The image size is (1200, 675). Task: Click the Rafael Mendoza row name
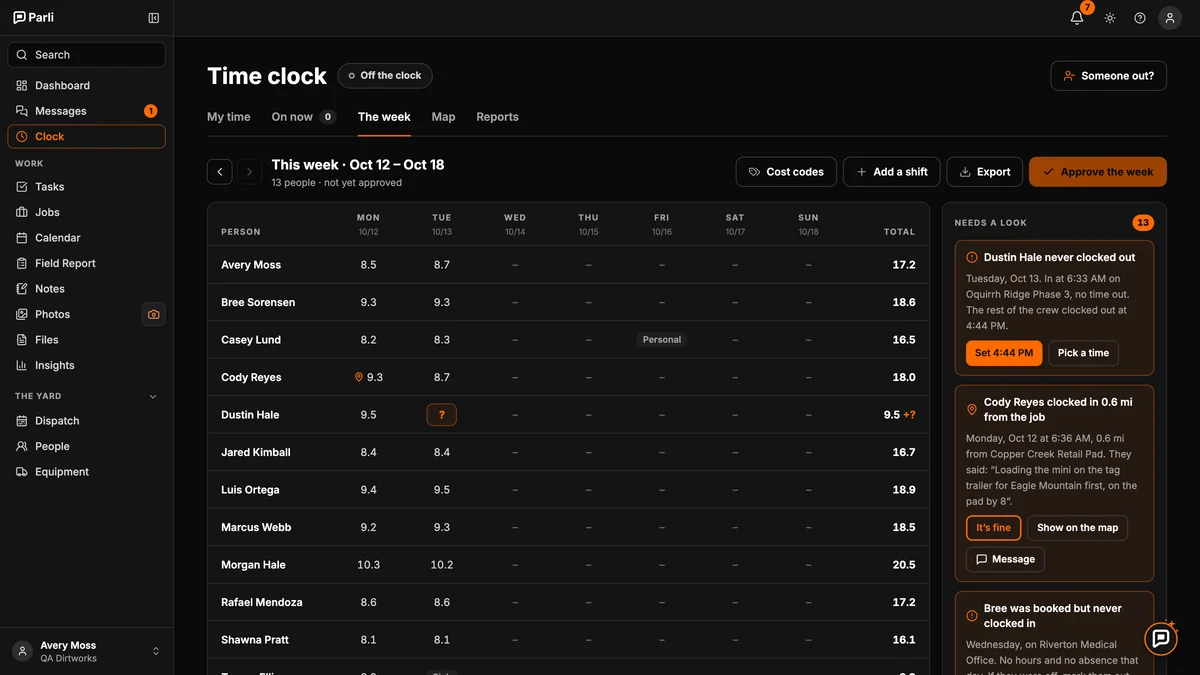click(262, 603)
